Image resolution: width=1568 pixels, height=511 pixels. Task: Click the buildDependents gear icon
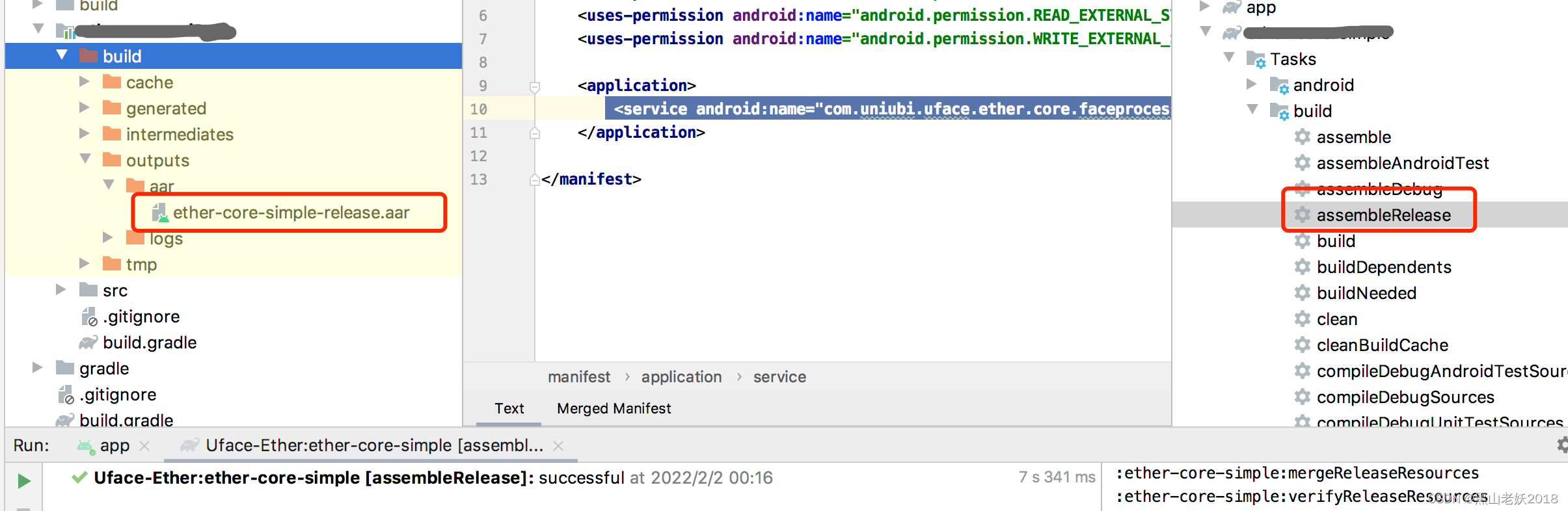pyautogui.click(x=1302, y=267)
